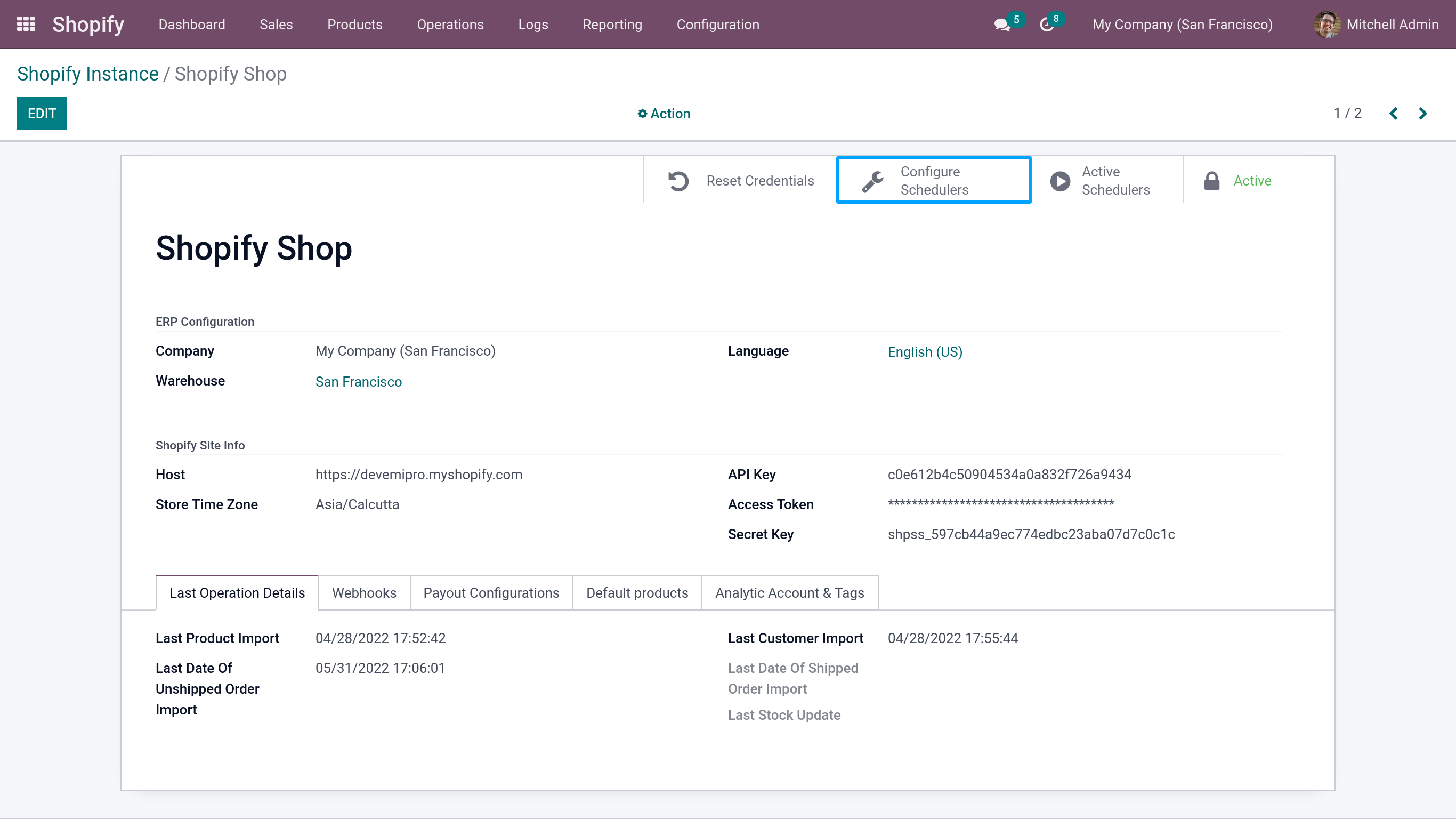Image resolution: width=1456 pixels, height=819 pixels.
Task: Open the Products menu
Action: (354, 25)
